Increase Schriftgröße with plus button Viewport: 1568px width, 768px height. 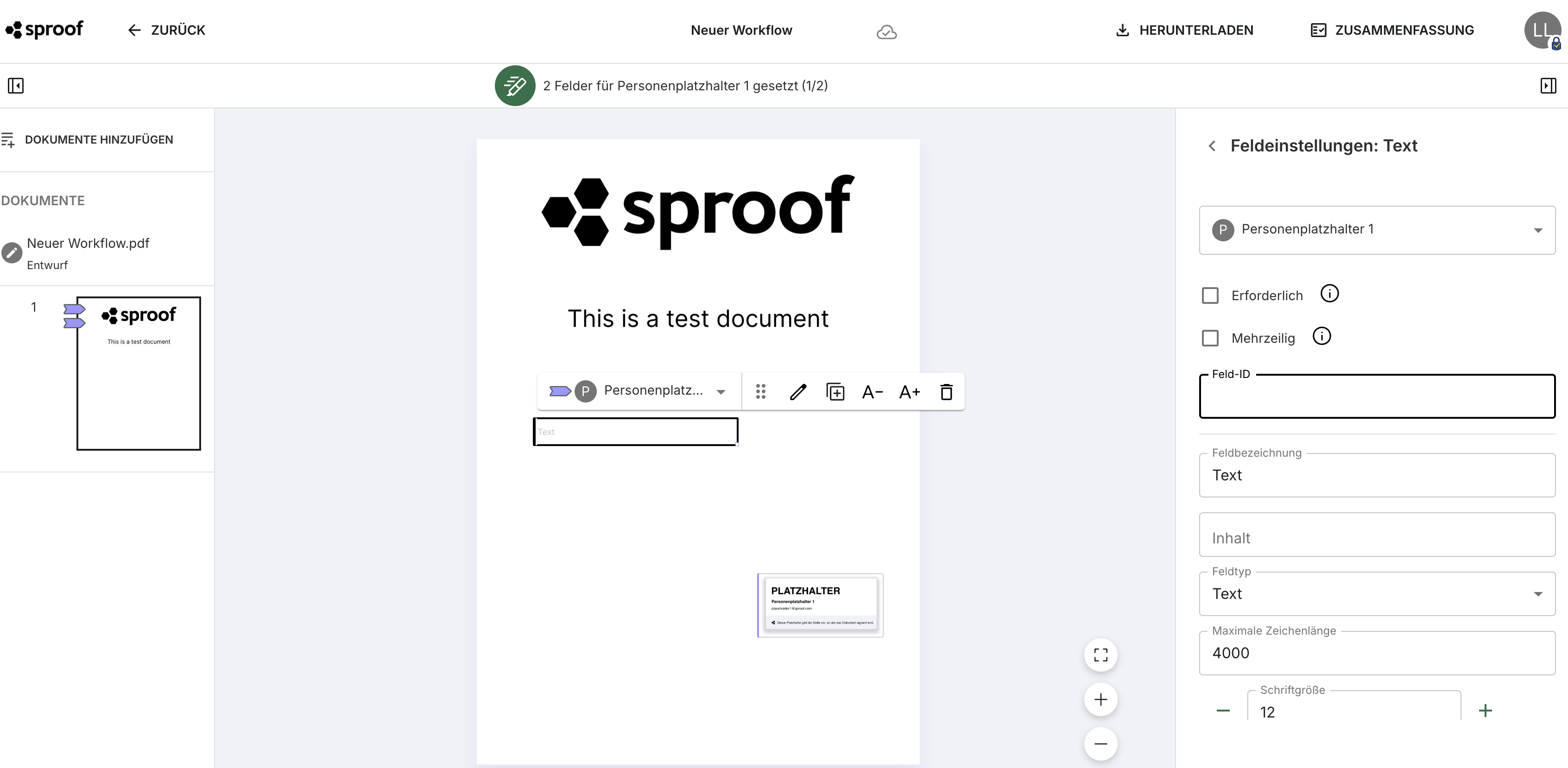tap(1485, 711)
